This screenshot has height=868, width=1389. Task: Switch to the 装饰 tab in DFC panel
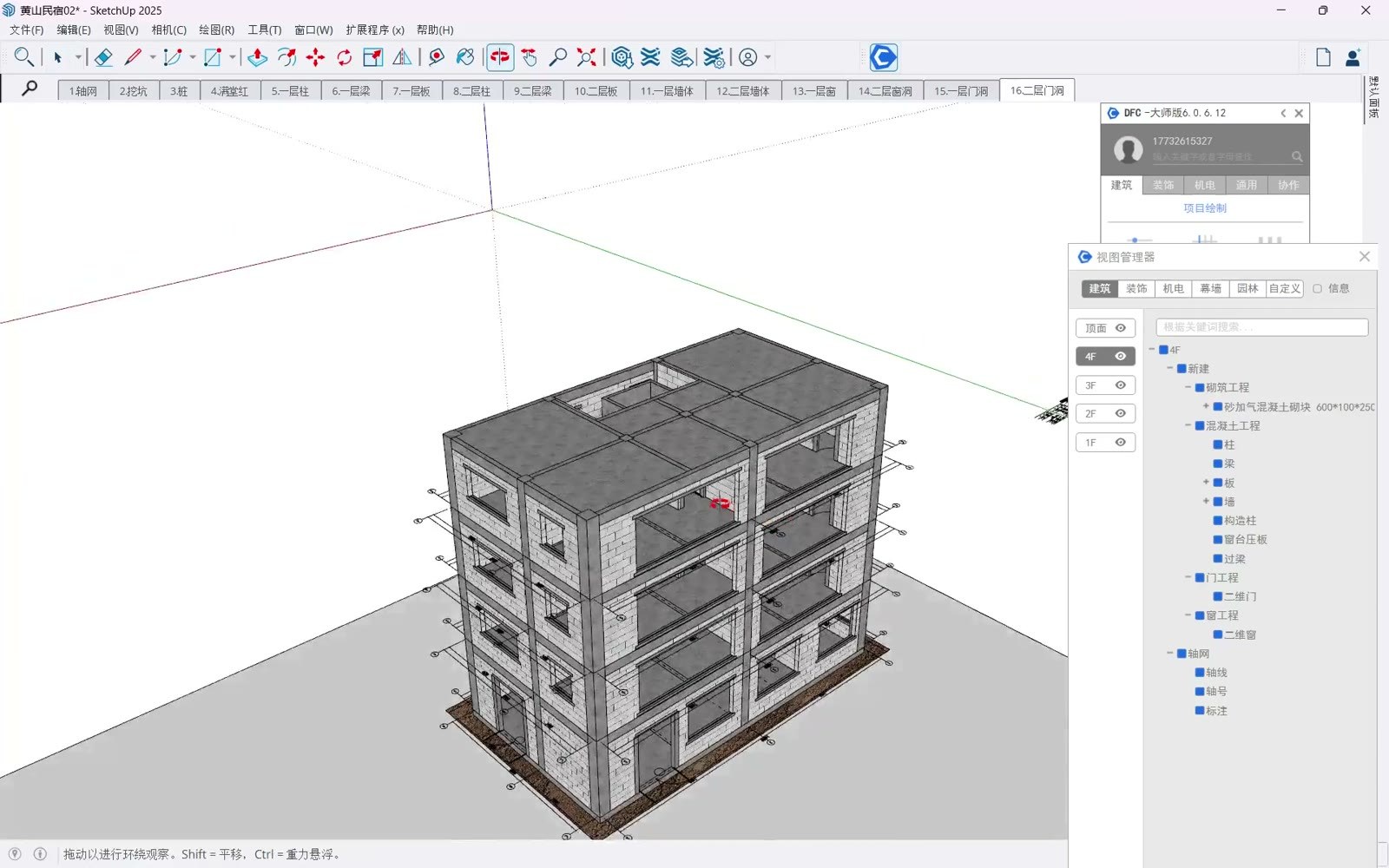[x=1163, y=185]
